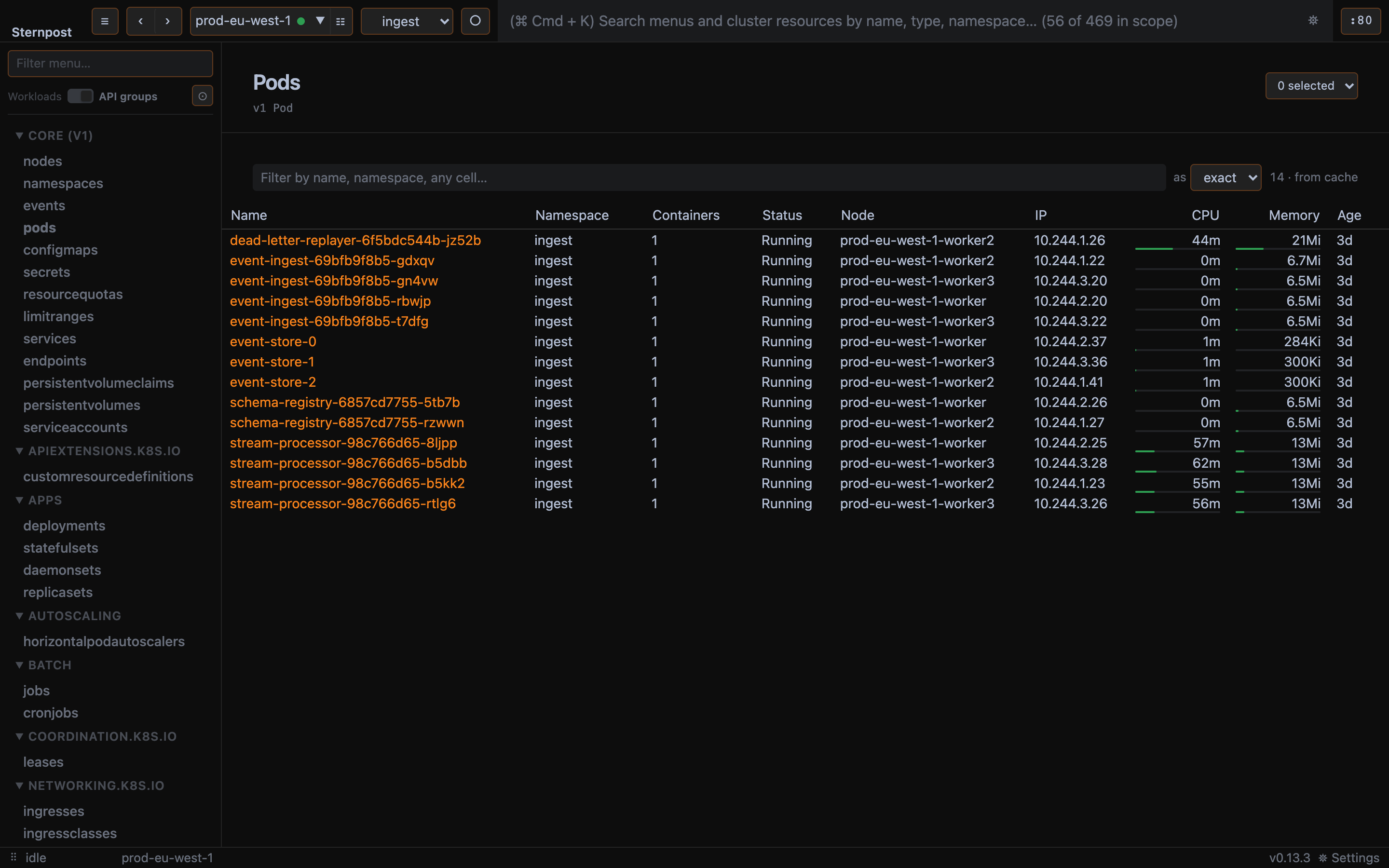Sort the table by Name column

(x=248, y=215)
